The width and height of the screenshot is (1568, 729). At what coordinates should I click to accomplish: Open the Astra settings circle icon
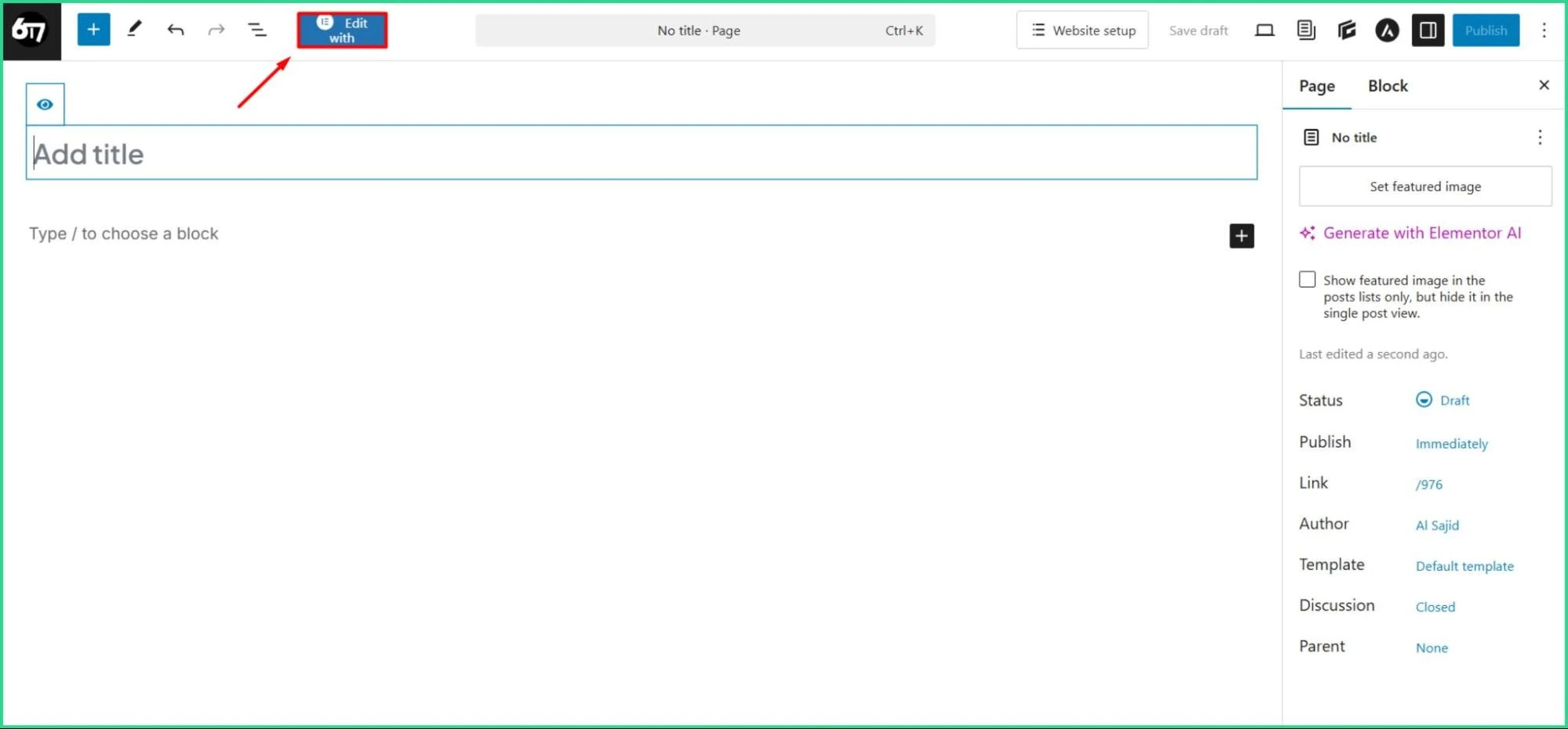(1387, 31)
